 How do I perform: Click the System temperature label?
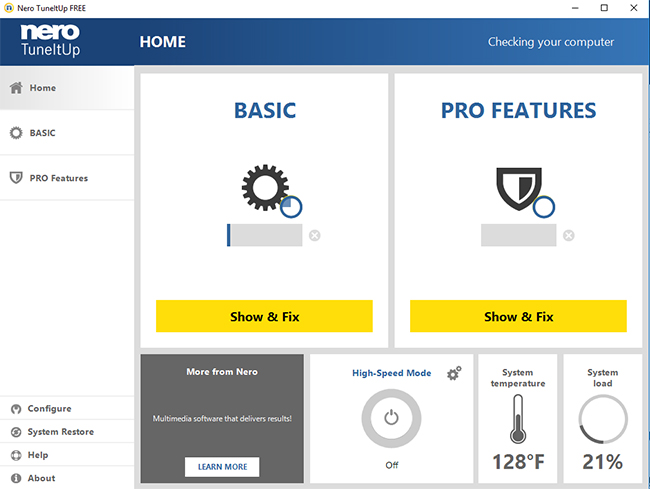tap(518, 378)
